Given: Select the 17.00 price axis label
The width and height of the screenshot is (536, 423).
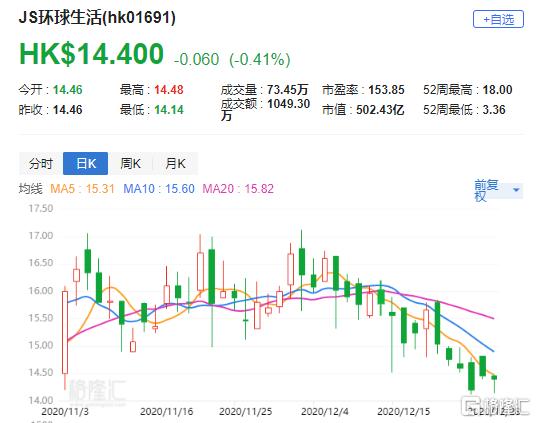Looking at the screenshot, I should point(41,236).
